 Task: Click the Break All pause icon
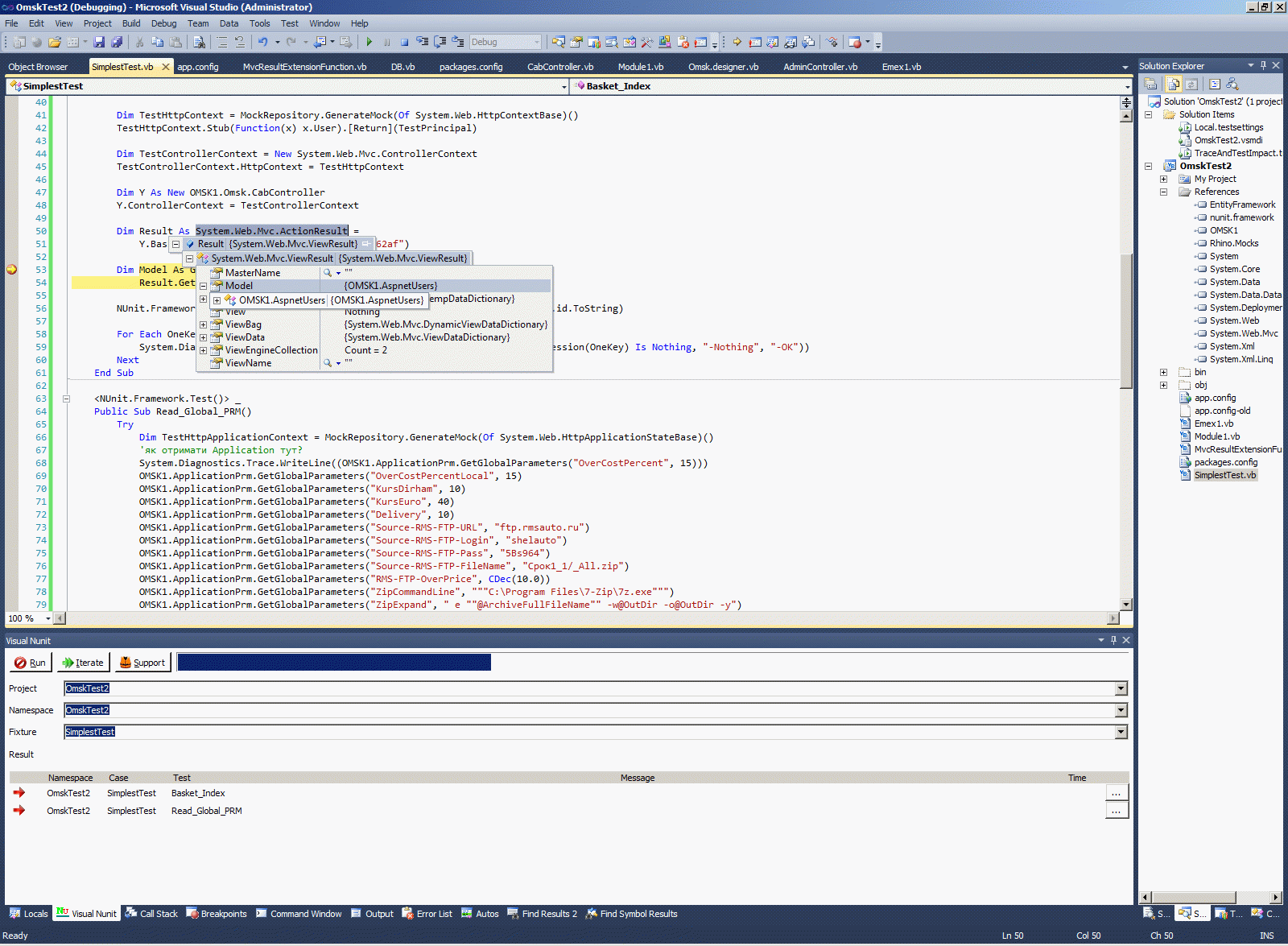387,42
